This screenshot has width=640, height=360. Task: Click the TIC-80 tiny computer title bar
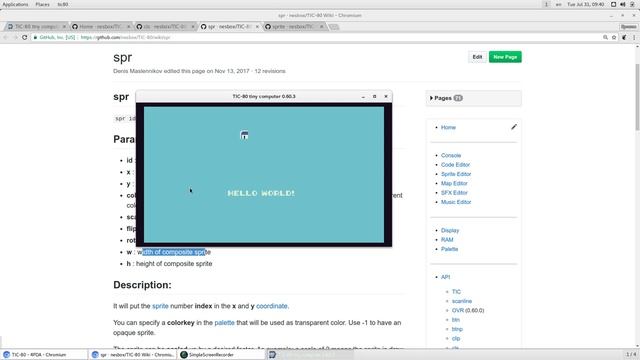pyautogui.click(x=264, y=96)
